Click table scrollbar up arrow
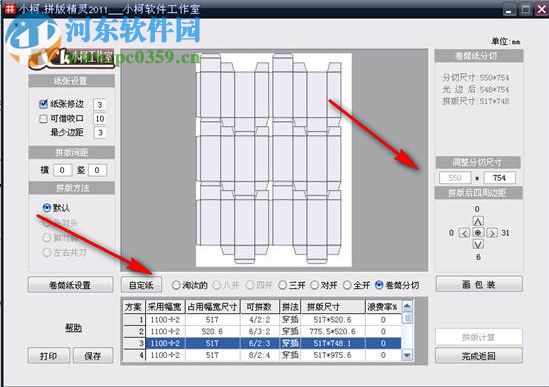The height and width of the screenshot is (387, 549). (407, 306)
